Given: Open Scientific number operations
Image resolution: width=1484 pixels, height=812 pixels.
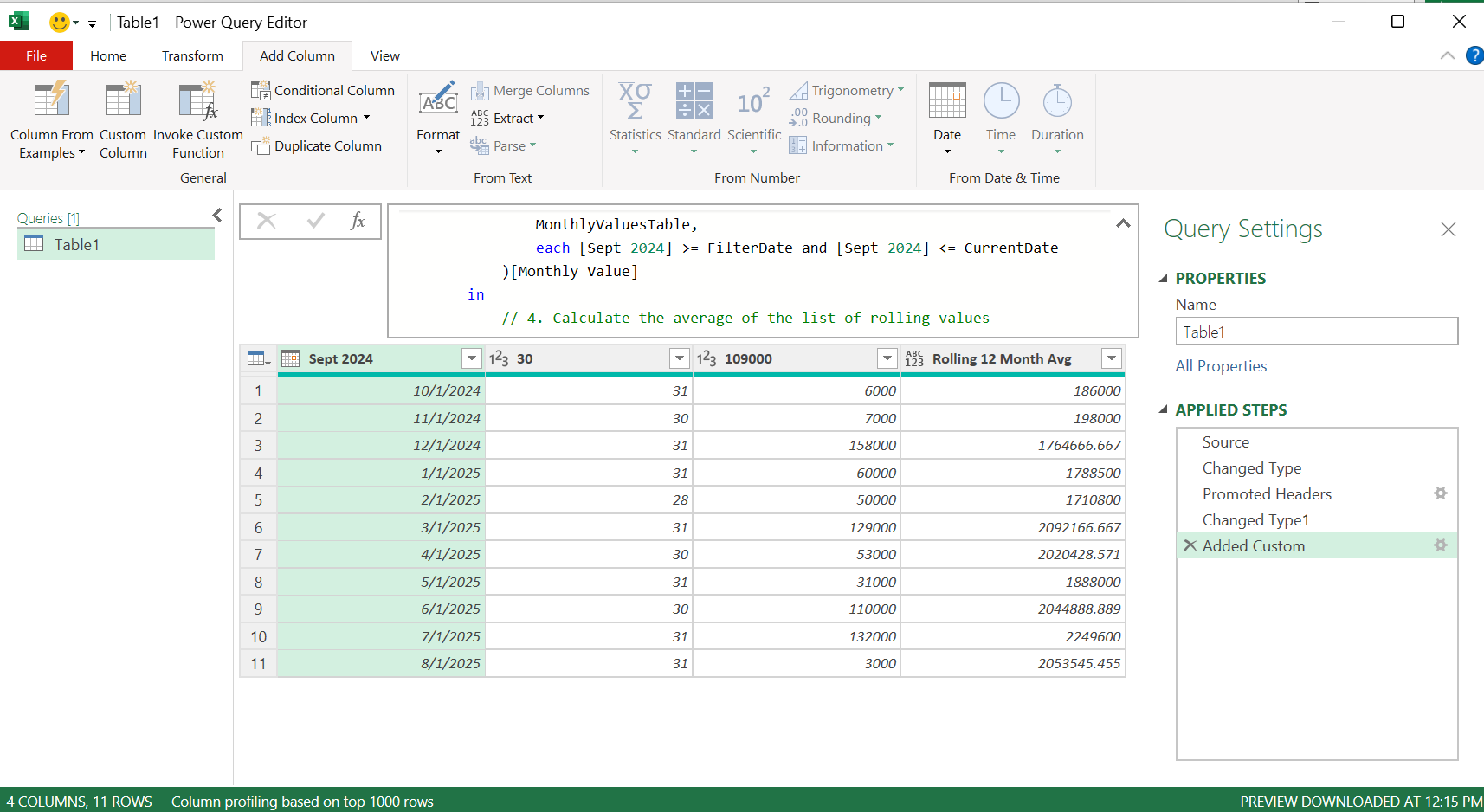Looking at the screenshot, I should (754, 119).
